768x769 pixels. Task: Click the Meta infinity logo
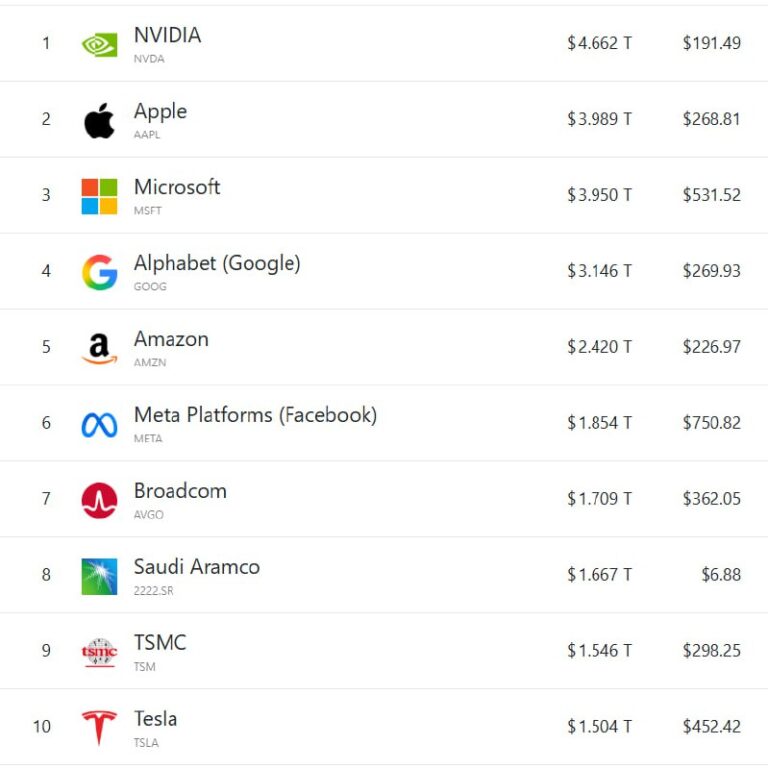[x=99, y=424]
